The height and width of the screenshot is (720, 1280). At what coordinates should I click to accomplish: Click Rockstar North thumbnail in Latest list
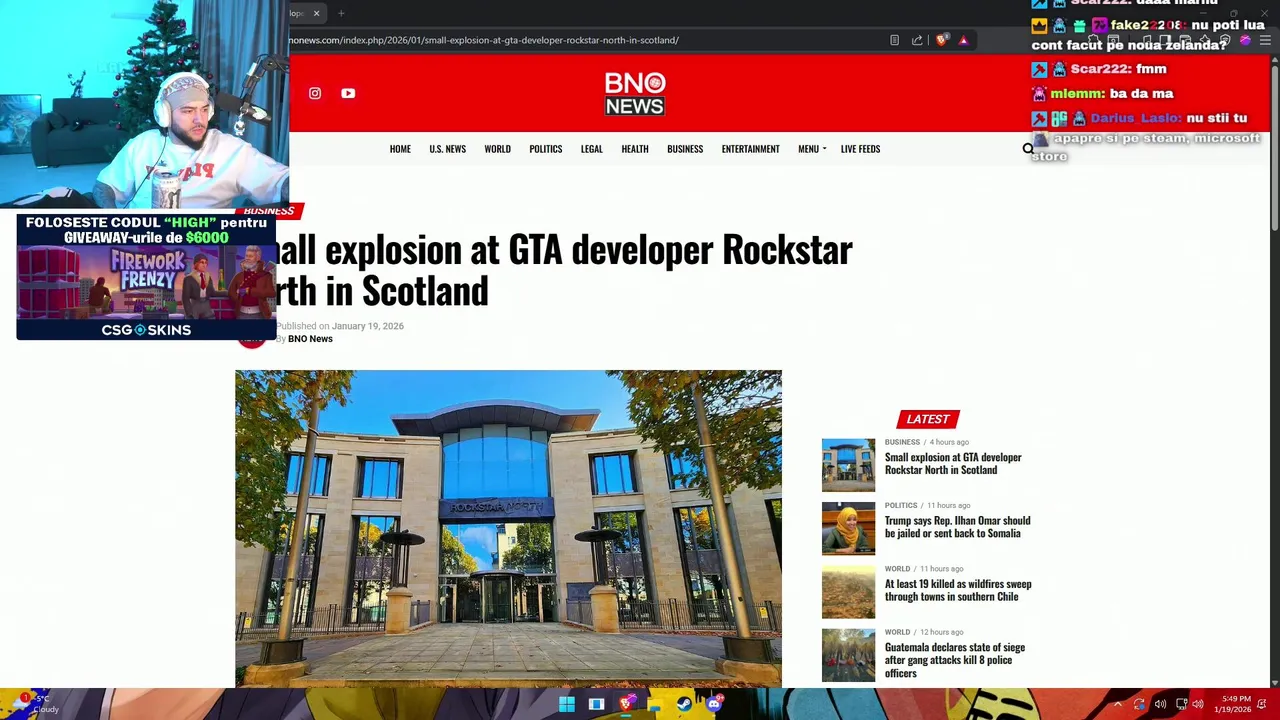[848, 465]
